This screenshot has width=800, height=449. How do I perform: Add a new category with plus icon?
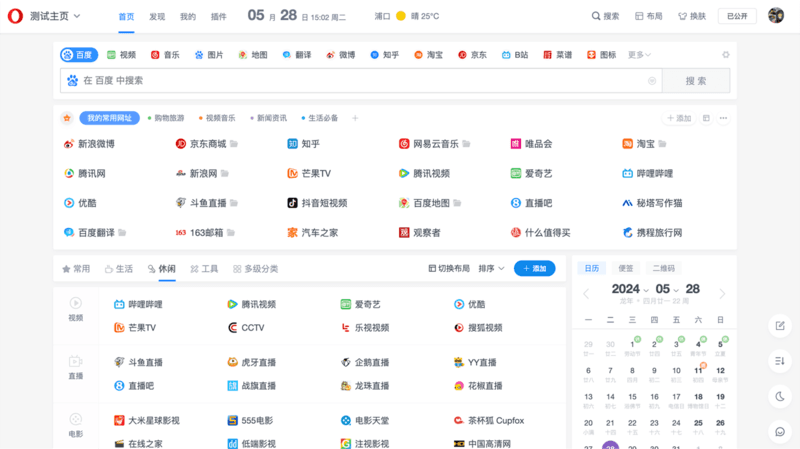point(355,118)
